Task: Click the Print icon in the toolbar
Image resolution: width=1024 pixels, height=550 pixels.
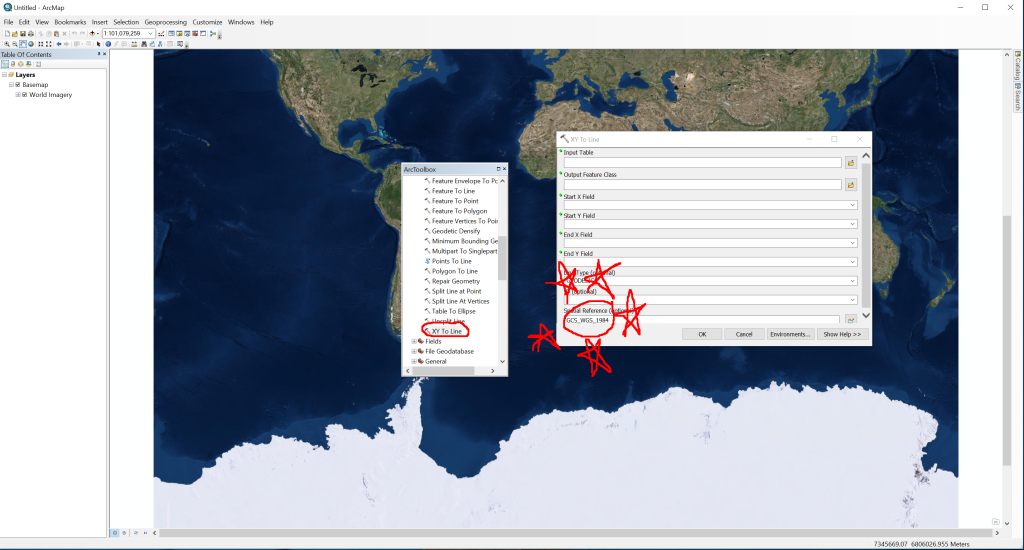Action: pos(31,33)
